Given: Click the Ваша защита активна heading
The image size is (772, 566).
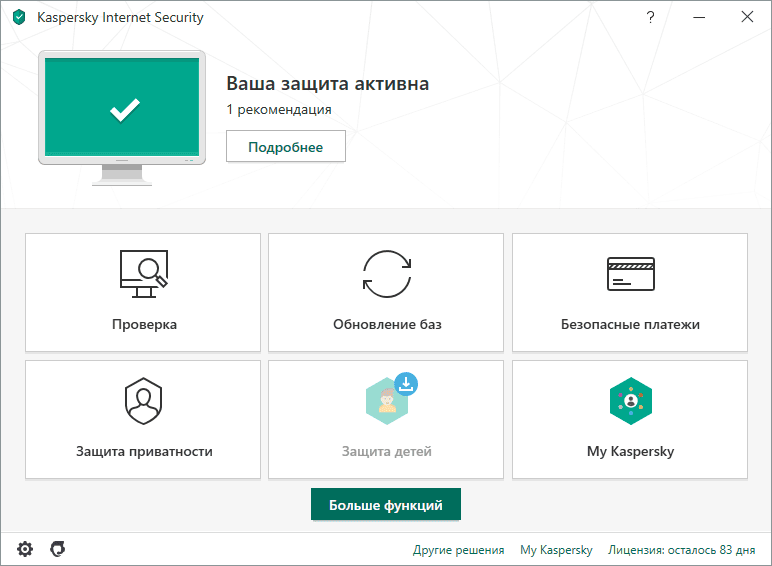Looking at the screenshot, I should coord(327,84).
